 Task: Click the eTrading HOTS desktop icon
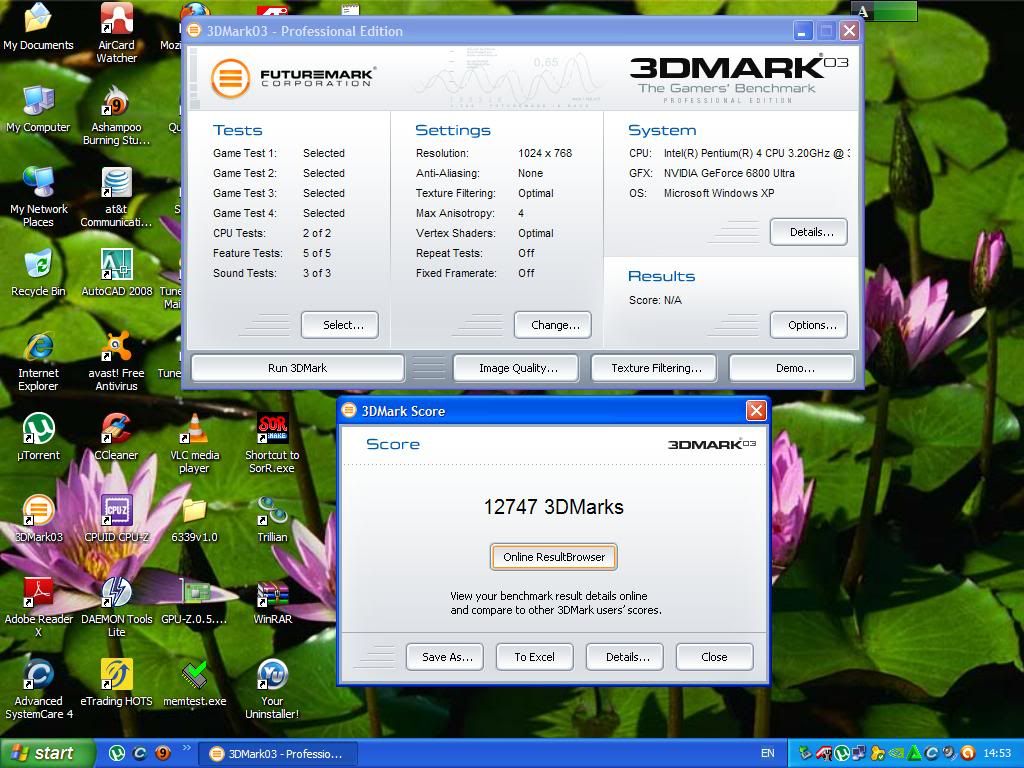point(116,683)
